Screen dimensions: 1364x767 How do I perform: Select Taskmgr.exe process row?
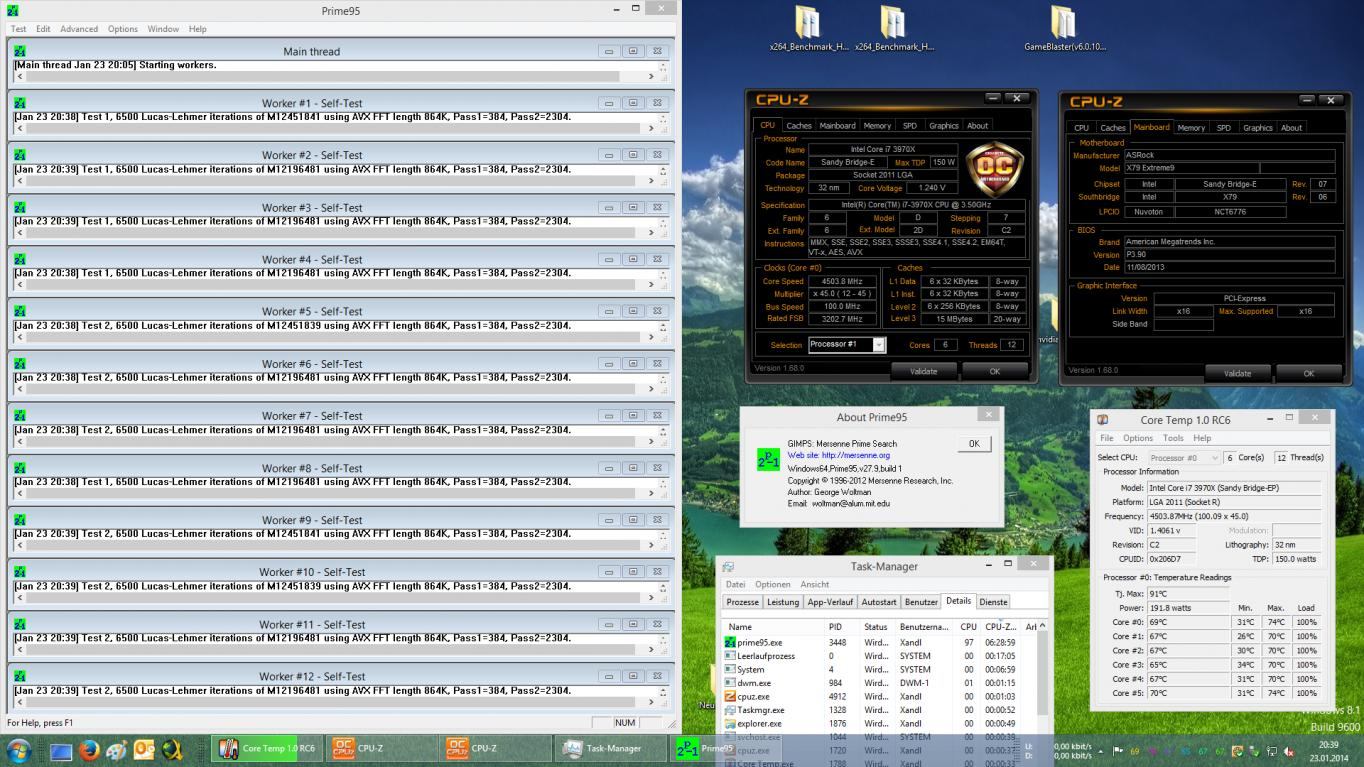[x=881, y=710]
